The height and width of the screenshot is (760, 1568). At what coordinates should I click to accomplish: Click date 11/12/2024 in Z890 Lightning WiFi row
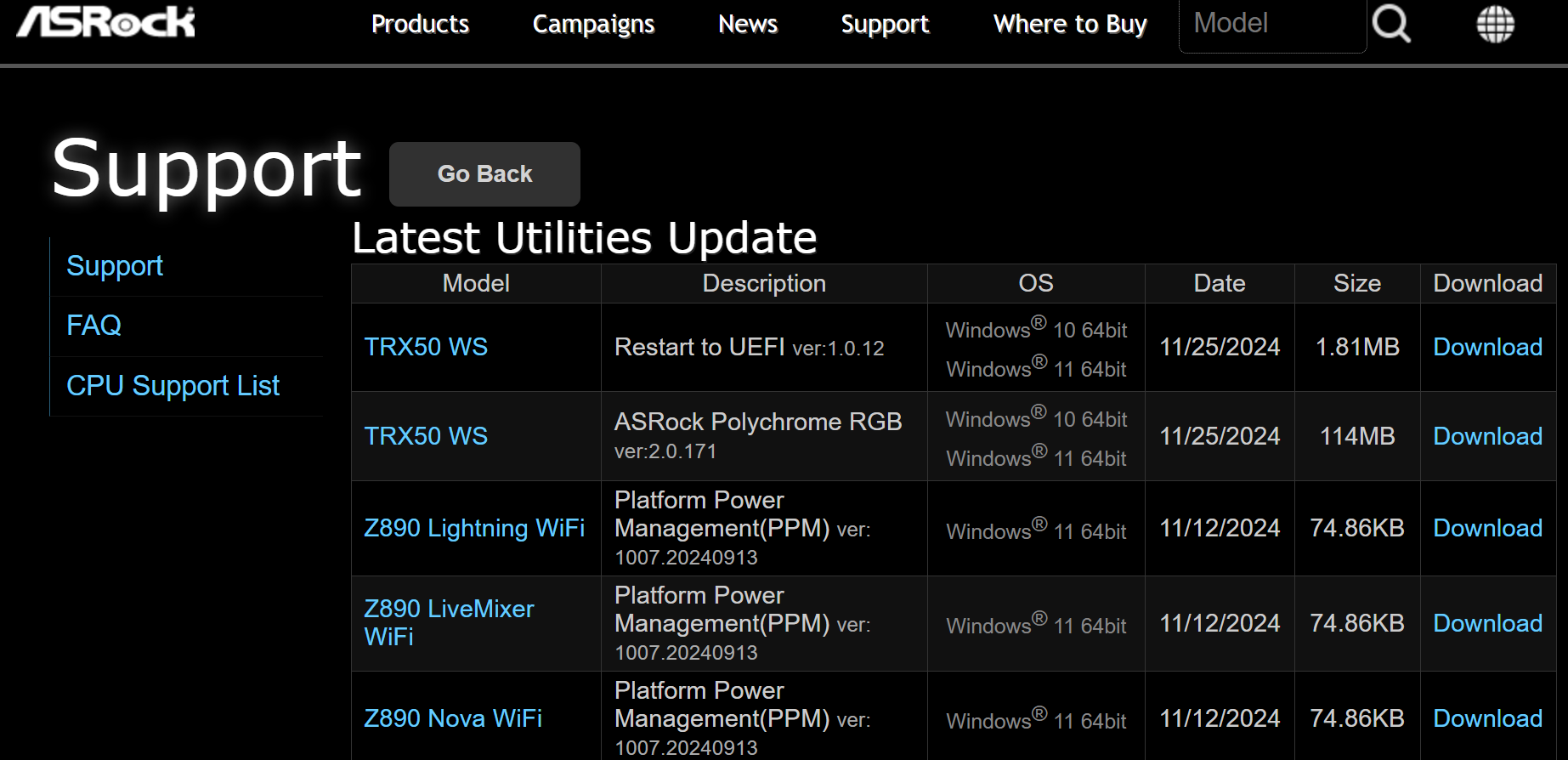click(1220, 528)
